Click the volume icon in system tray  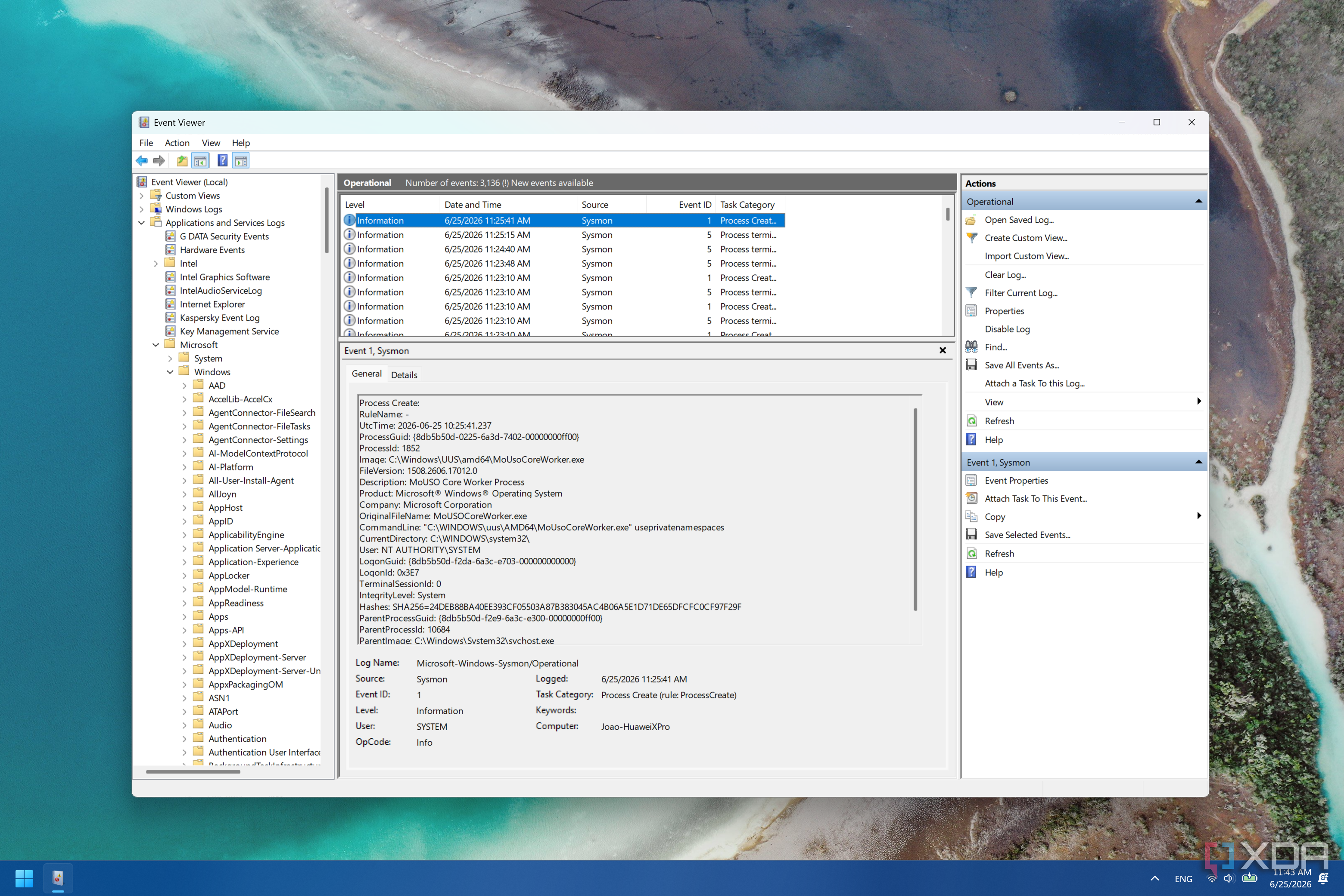[1229, 879]
